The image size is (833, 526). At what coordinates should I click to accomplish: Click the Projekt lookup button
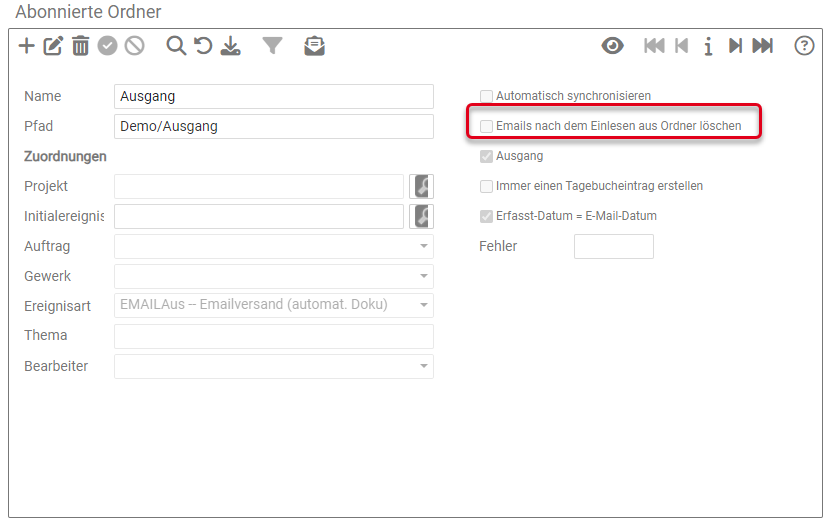pyautogui.click(x=421, y=186)
